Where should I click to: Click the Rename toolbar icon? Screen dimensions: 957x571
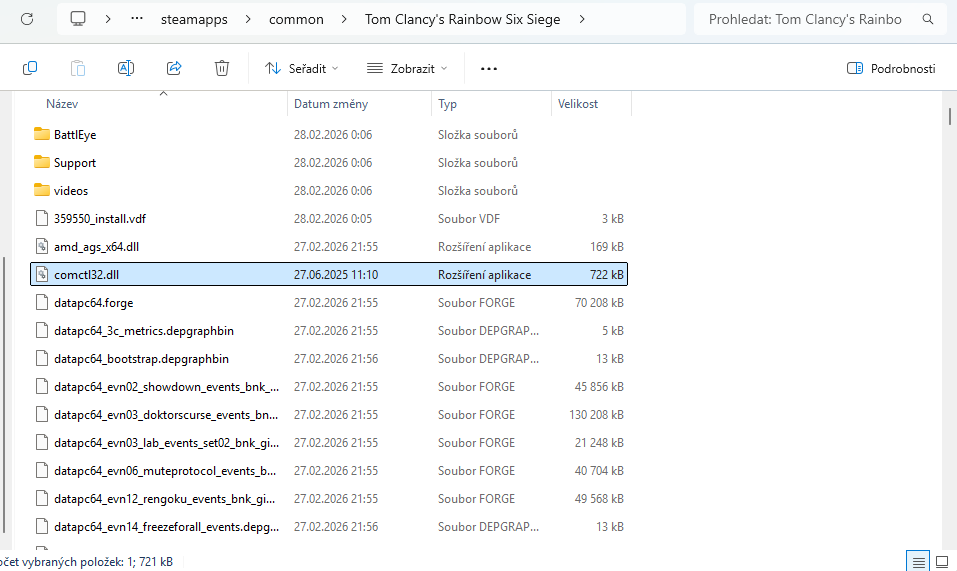click(126, 68)
